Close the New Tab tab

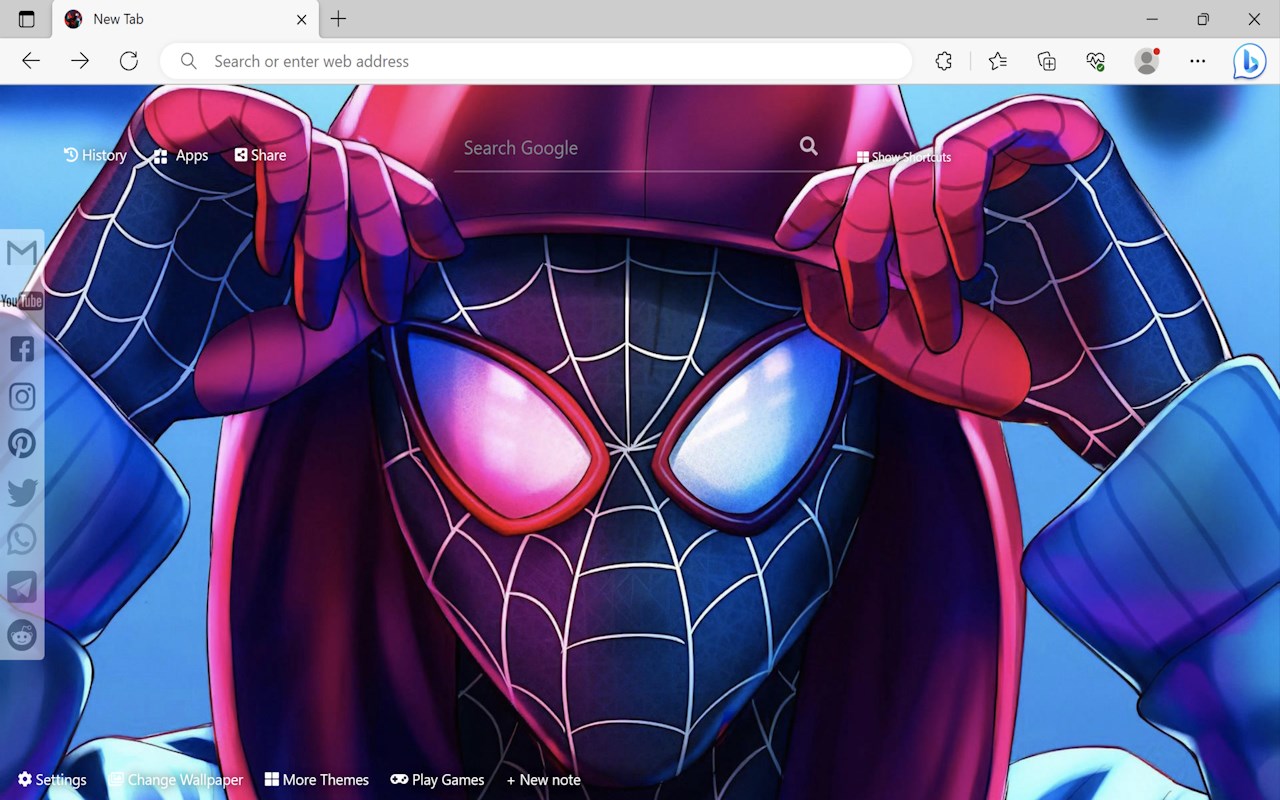(302, 19)
